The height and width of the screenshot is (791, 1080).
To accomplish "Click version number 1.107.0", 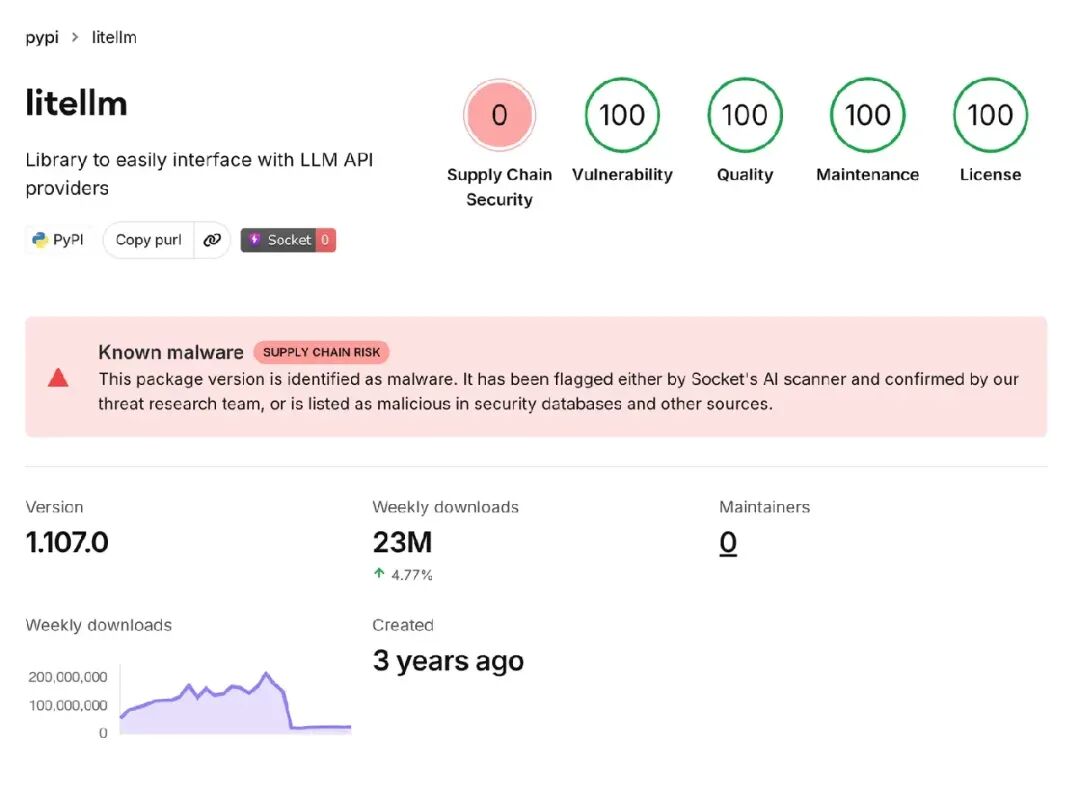I will pos(67,542).
